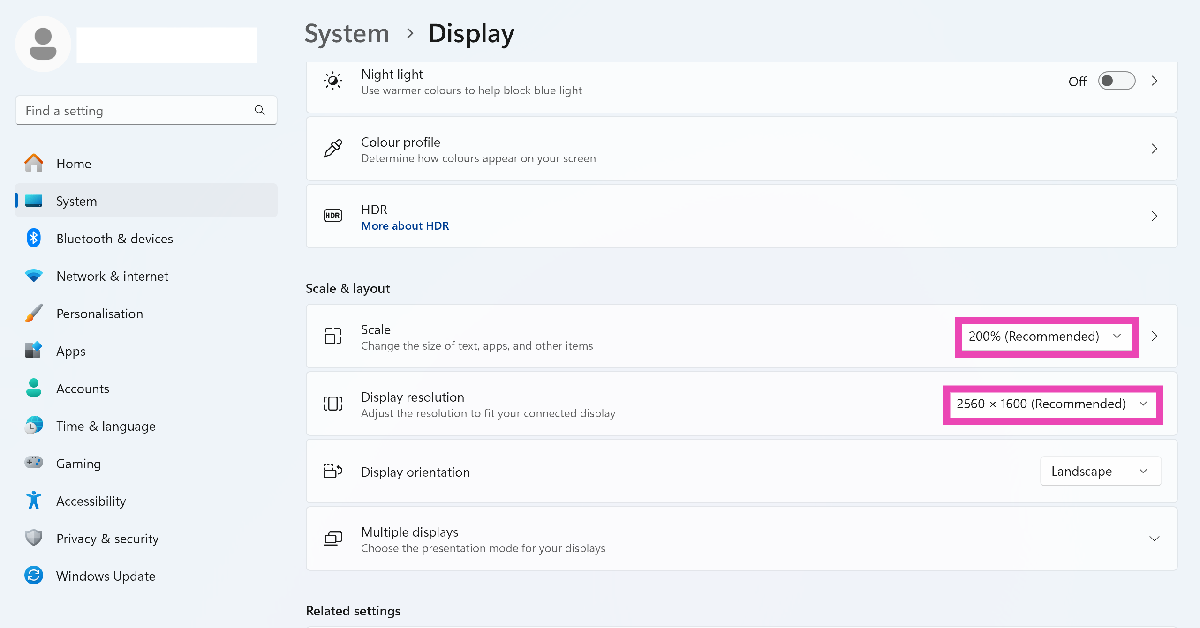Click the Gaming controller icon
Screen dimensions: 1200x628
tap(34, 463)
